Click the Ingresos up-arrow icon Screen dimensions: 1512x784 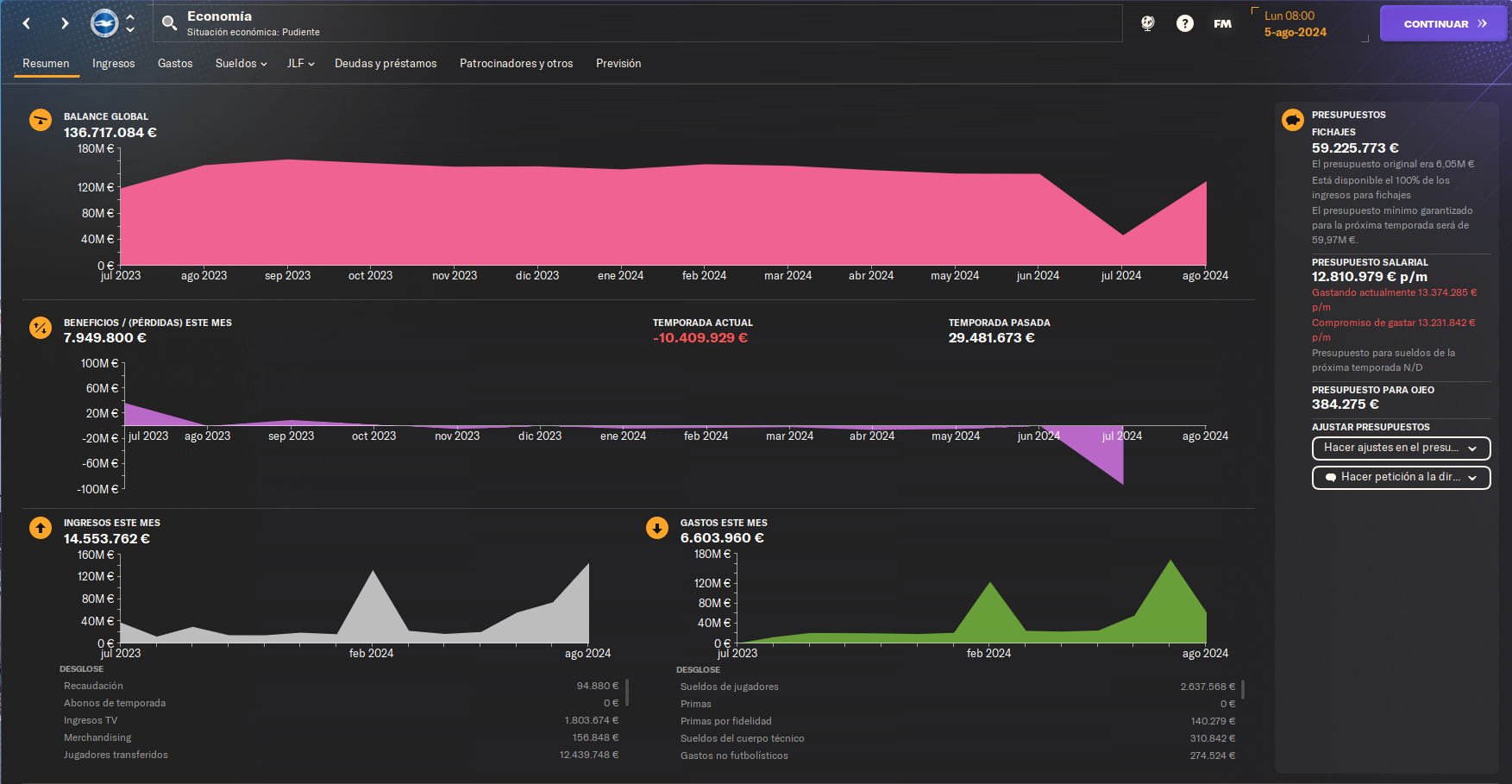tap(41, 528)
